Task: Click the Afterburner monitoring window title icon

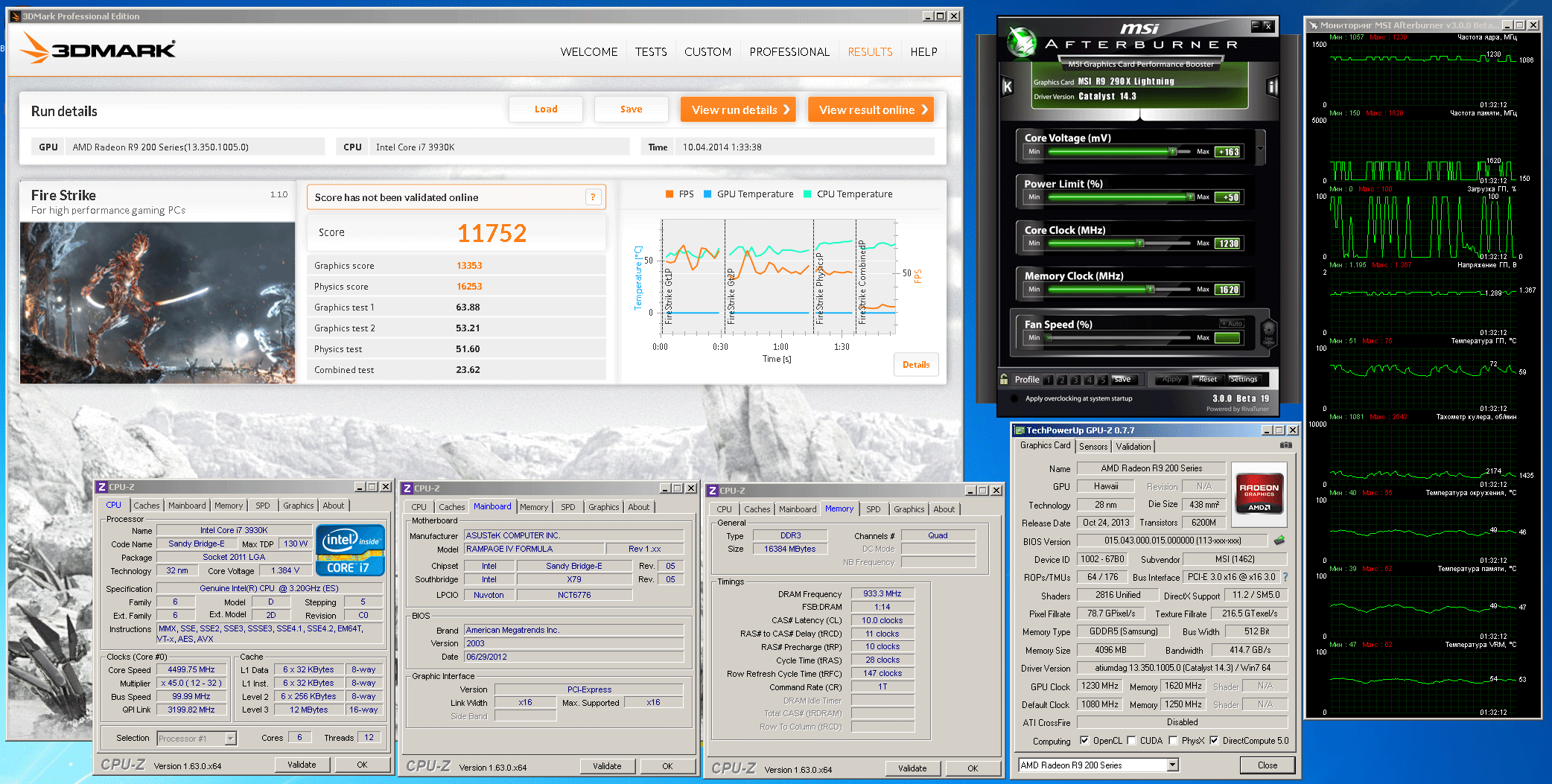Action: pos(1313,25)
